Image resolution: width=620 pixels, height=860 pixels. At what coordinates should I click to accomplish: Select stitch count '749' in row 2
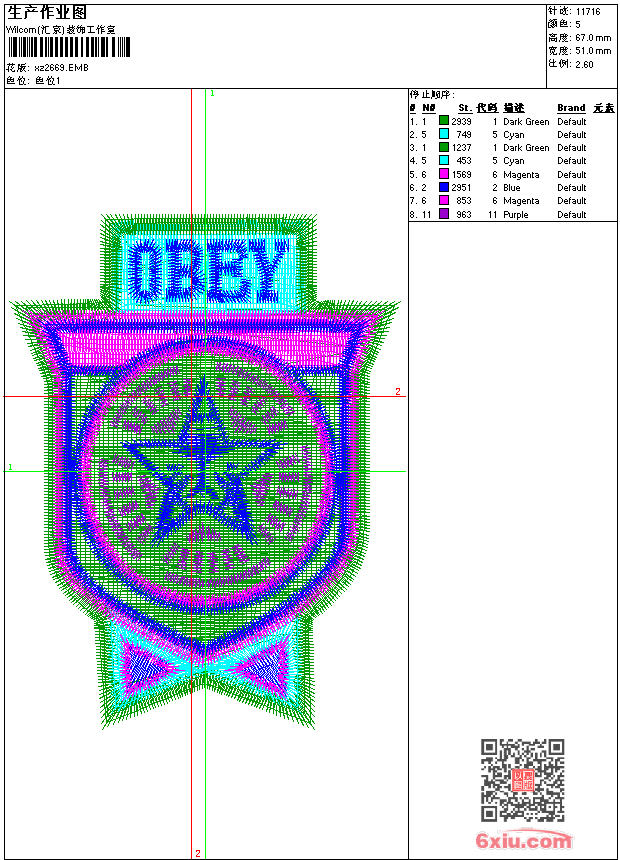[x=464, y=134]
